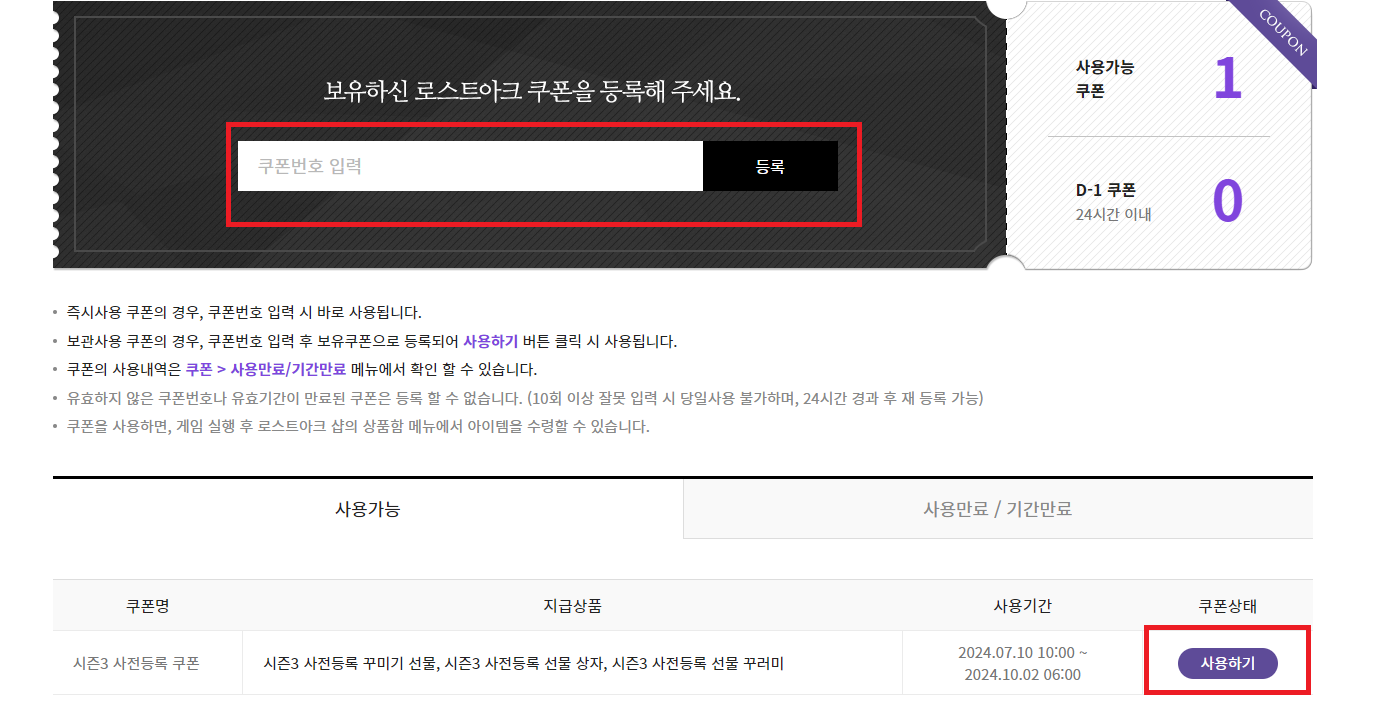Switch to the 사용가능 tab
Image resolution: width=1397 pixels, height=718 pixels.
point(368,509)
